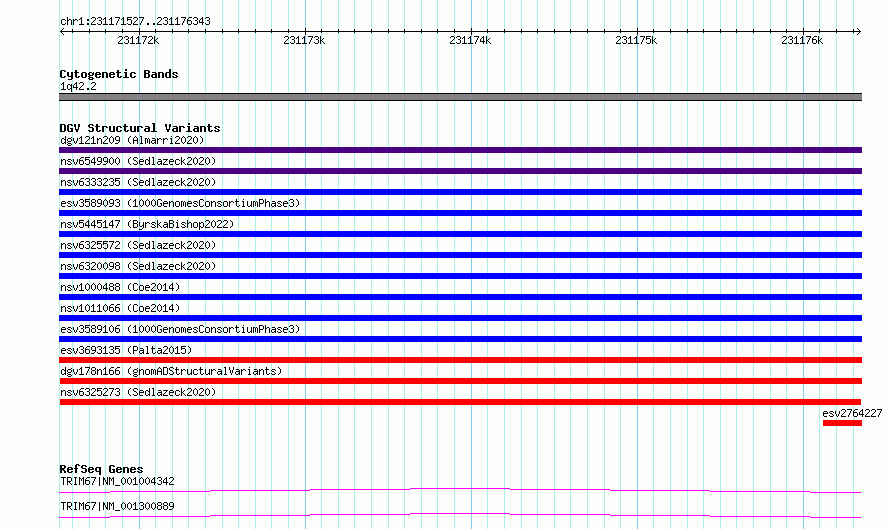Click the 1q42.2 band label

(78, 86)
